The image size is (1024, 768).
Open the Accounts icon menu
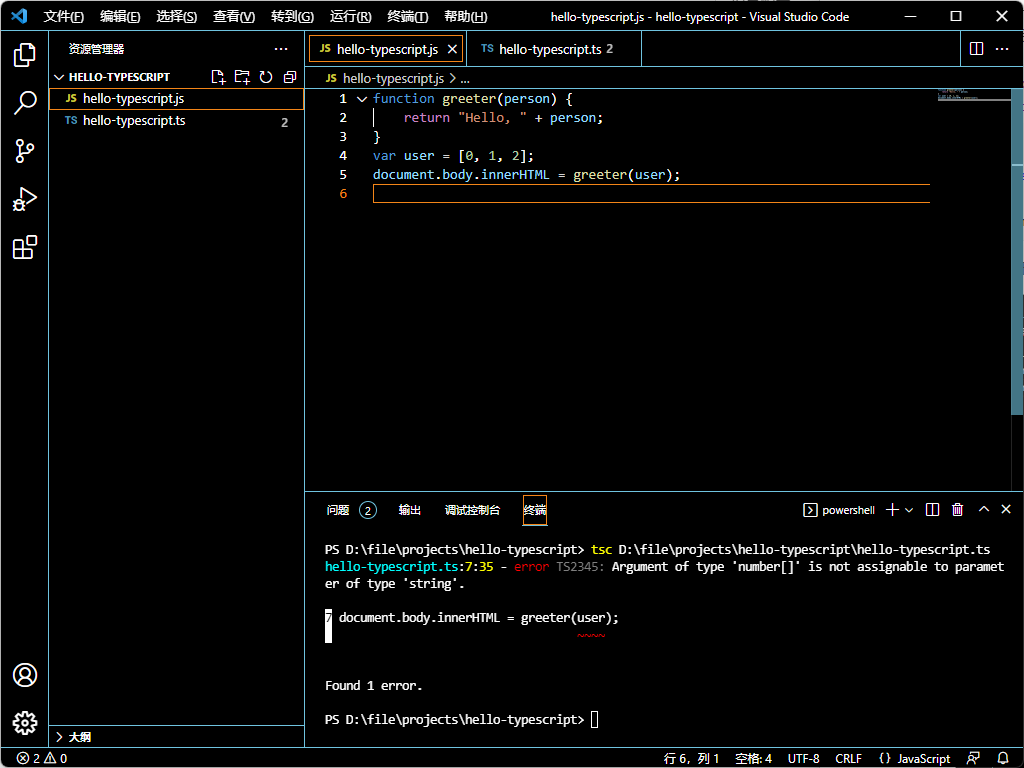25,675
